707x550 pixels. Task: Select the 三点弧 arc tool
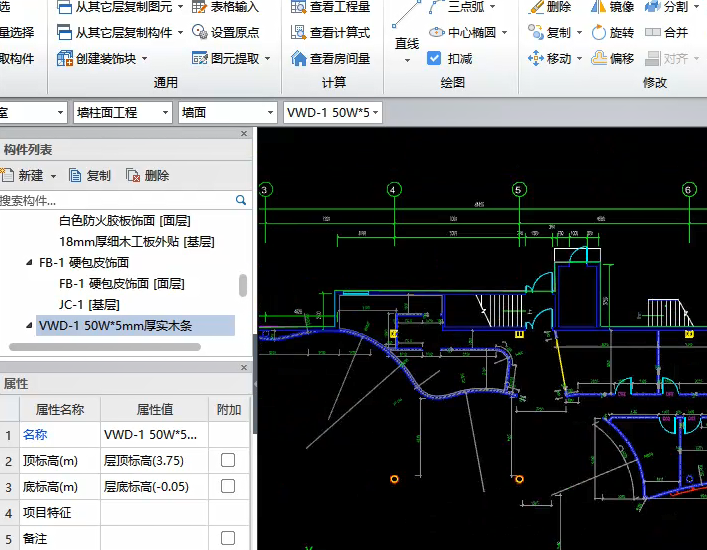457,7
